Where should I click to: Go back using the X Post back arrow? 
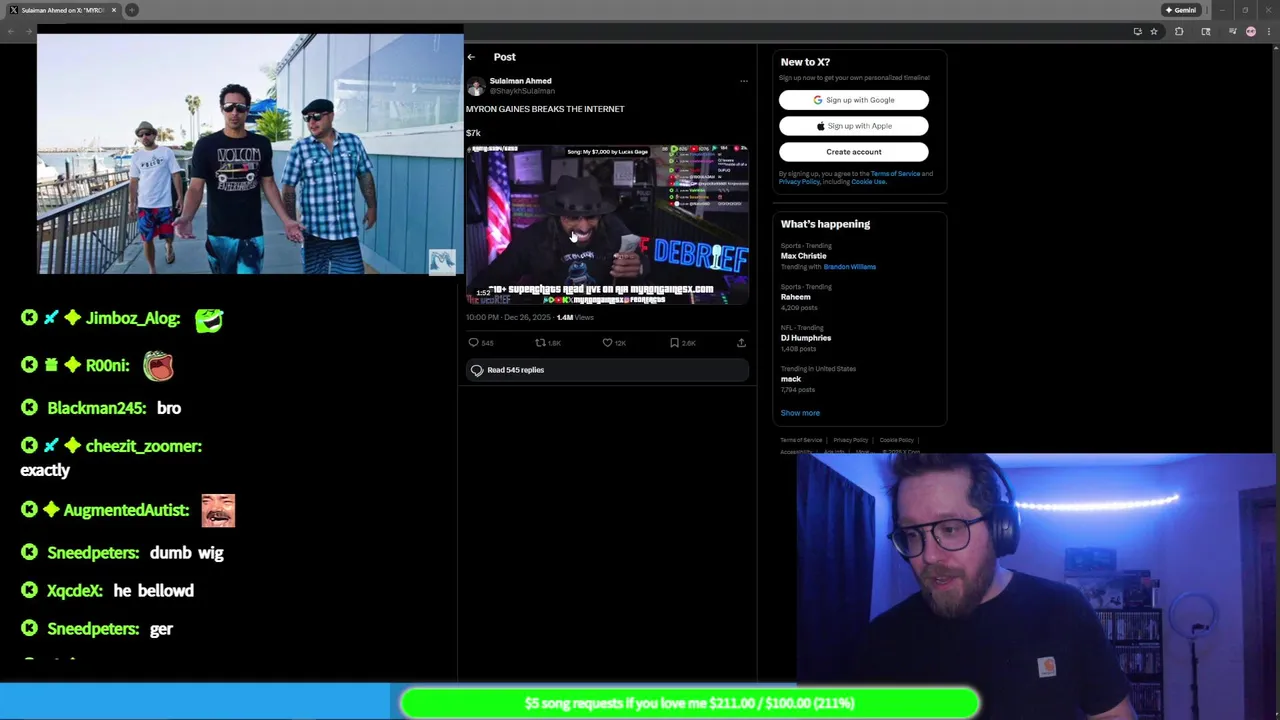[471, 57]
